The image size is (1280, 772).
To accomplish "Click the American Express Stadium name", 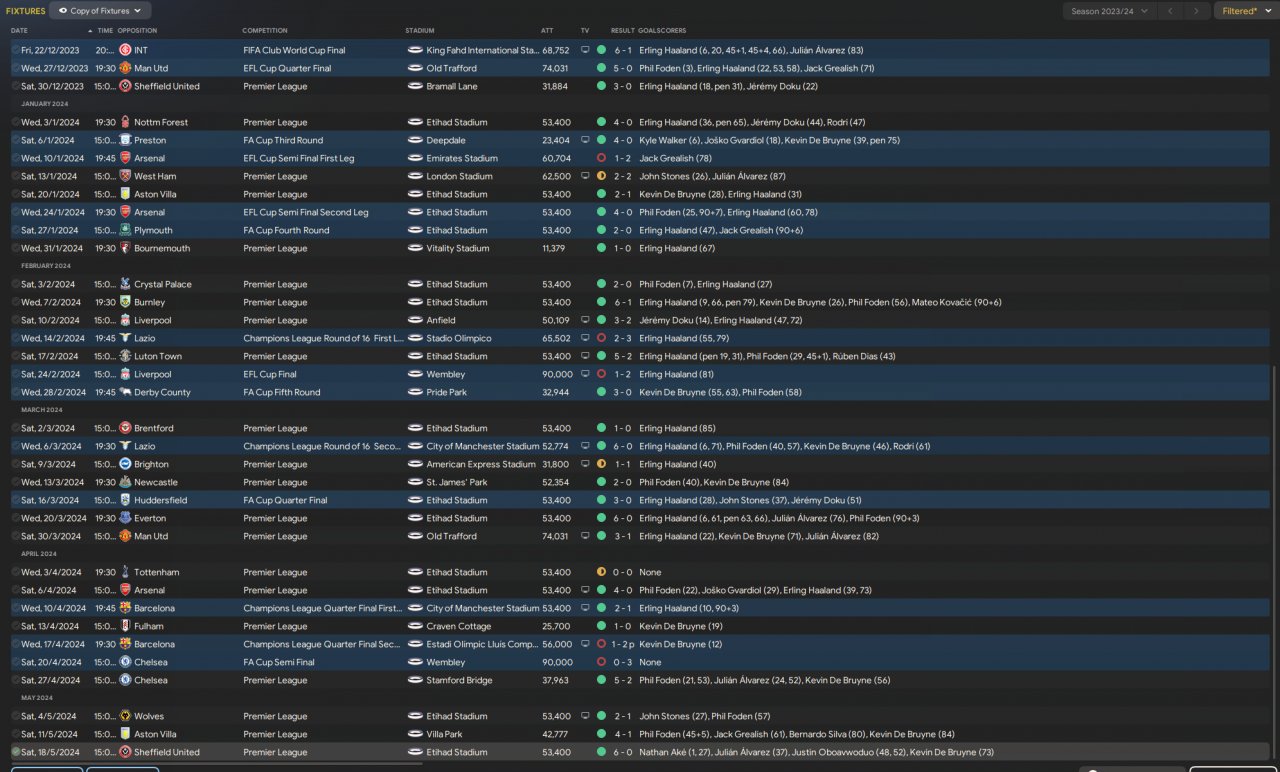I will (x=481, y=464).
